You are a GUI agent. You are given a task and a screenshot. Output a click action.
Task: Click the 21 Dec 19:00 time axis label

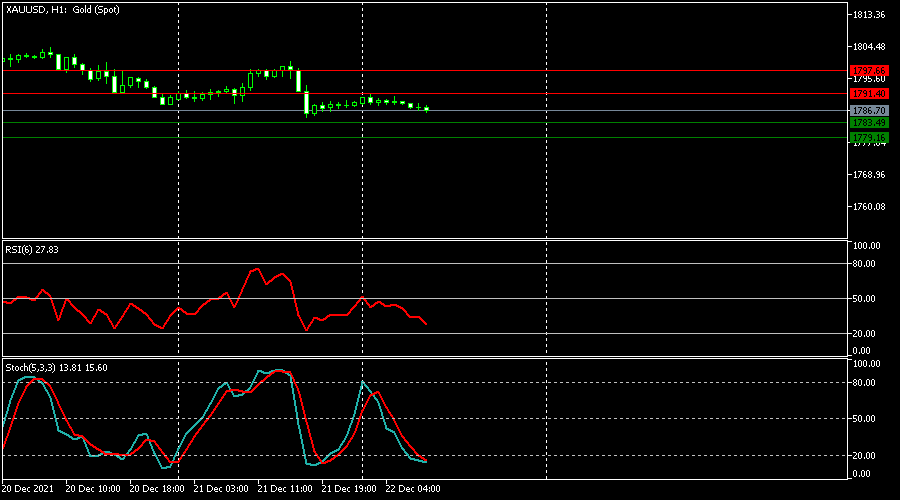pyautogui.click(x=349, y=489)
